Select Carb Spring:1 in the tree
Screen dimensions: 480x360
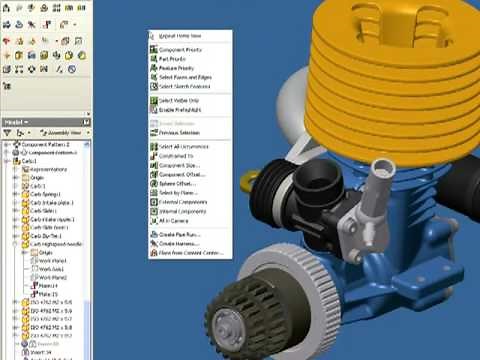click(45, 194)
